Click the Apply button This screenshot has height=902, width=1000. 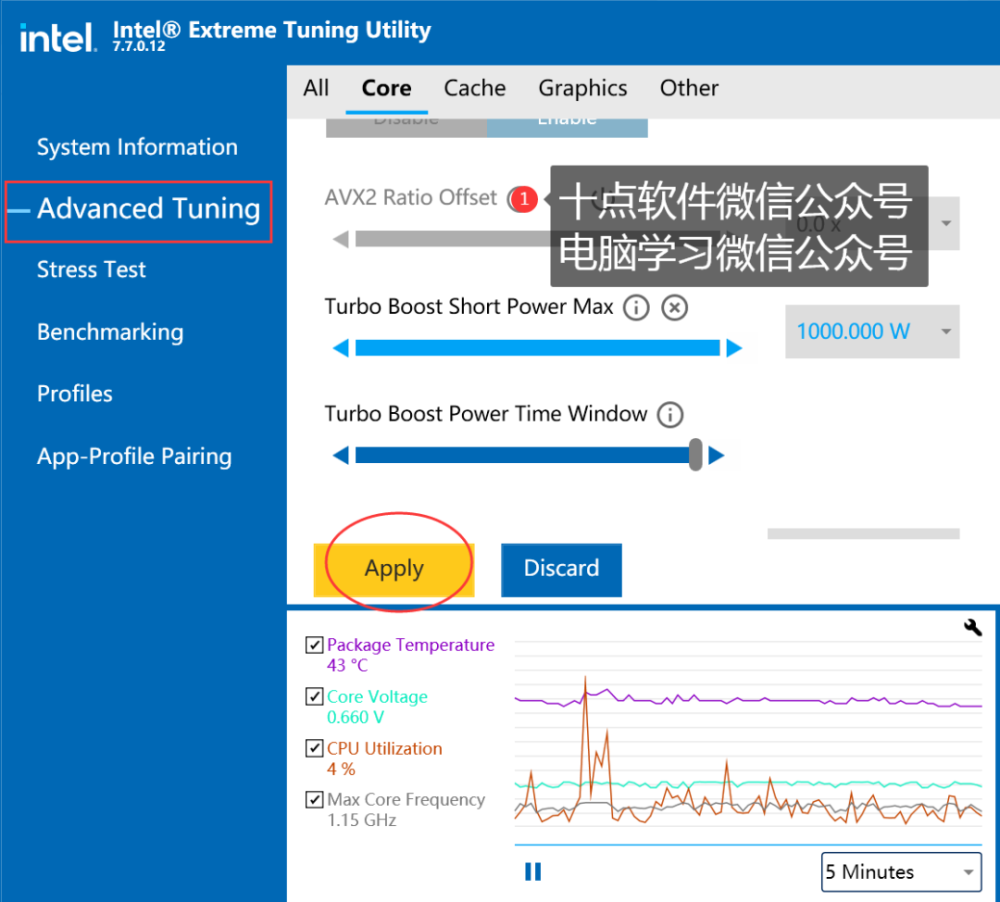pos(394,570)
